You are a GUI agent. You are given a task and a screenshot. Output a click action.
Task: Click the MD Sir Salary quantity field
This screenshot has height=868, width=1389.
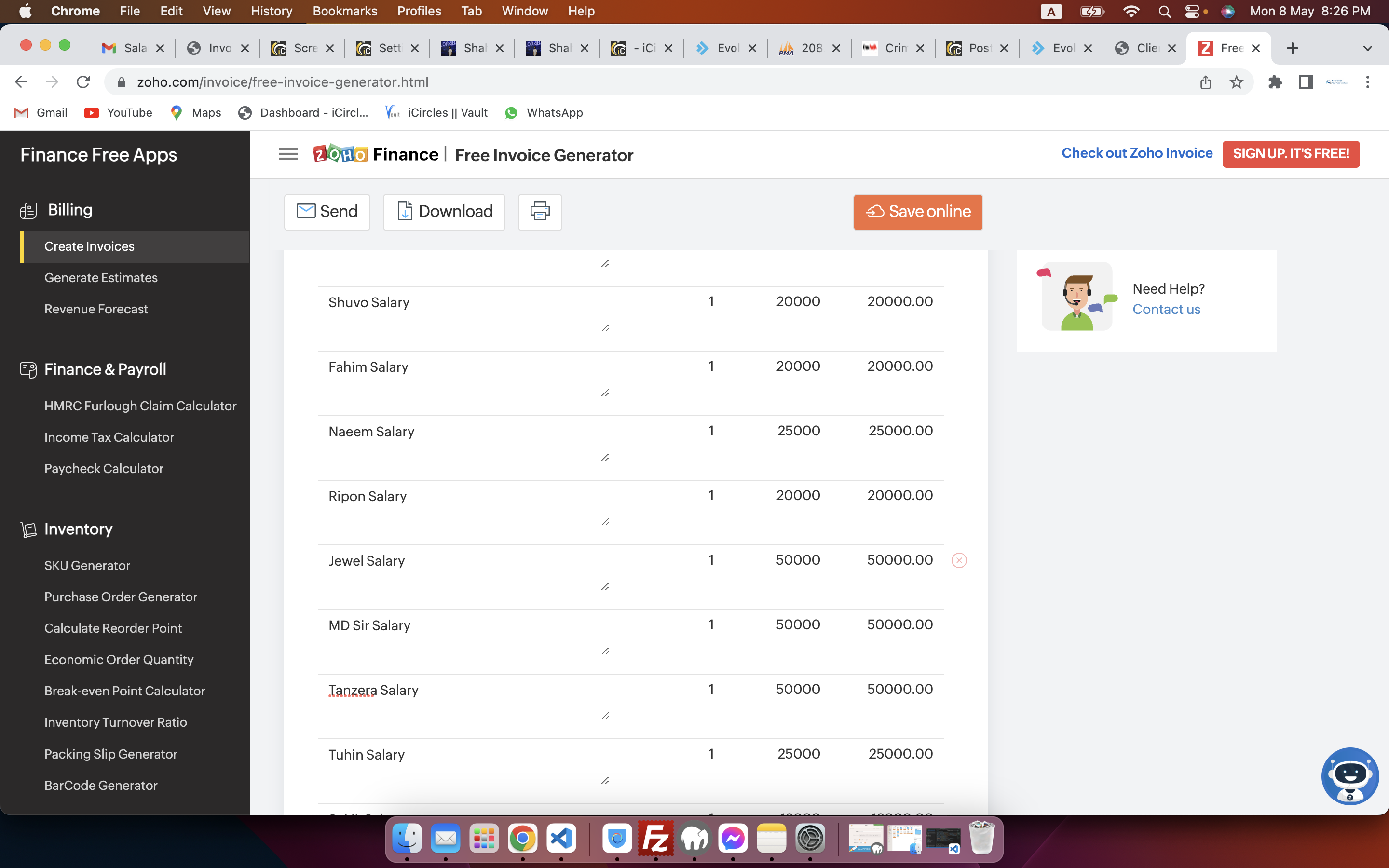[x=711, y=624]
